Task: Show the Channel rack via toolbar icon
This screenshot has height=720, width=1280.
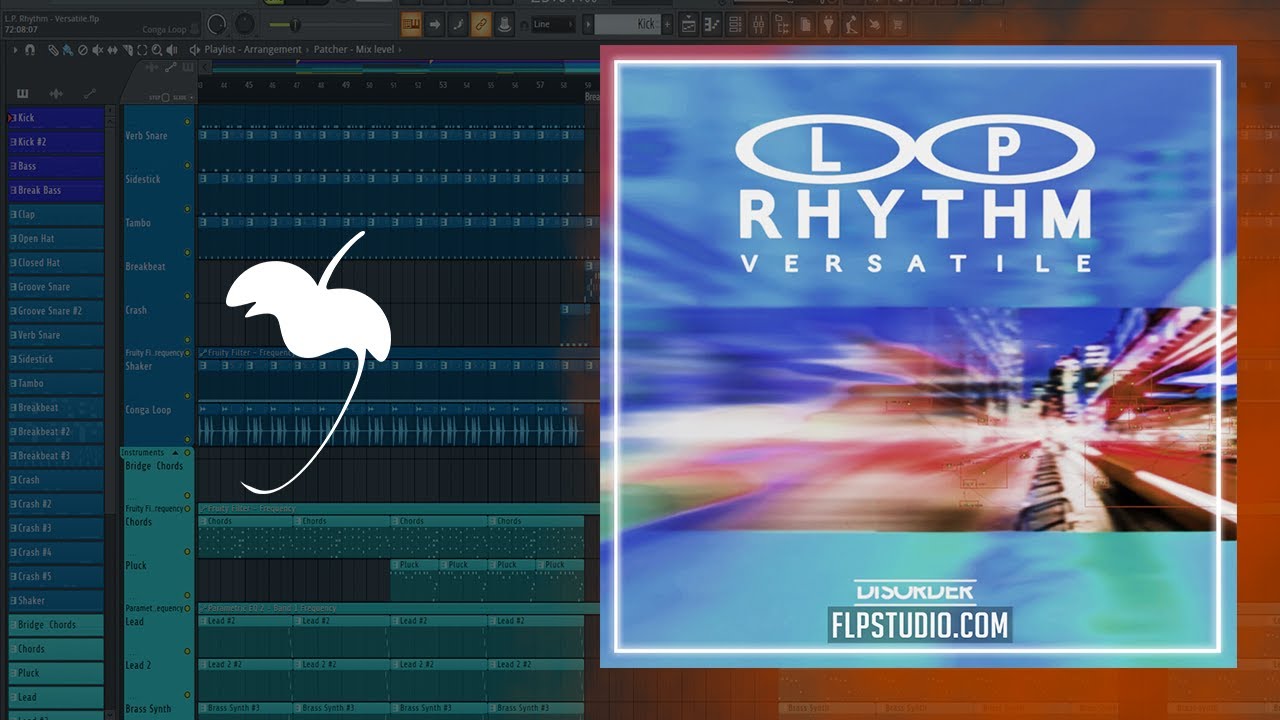Action: coord(737,24)
